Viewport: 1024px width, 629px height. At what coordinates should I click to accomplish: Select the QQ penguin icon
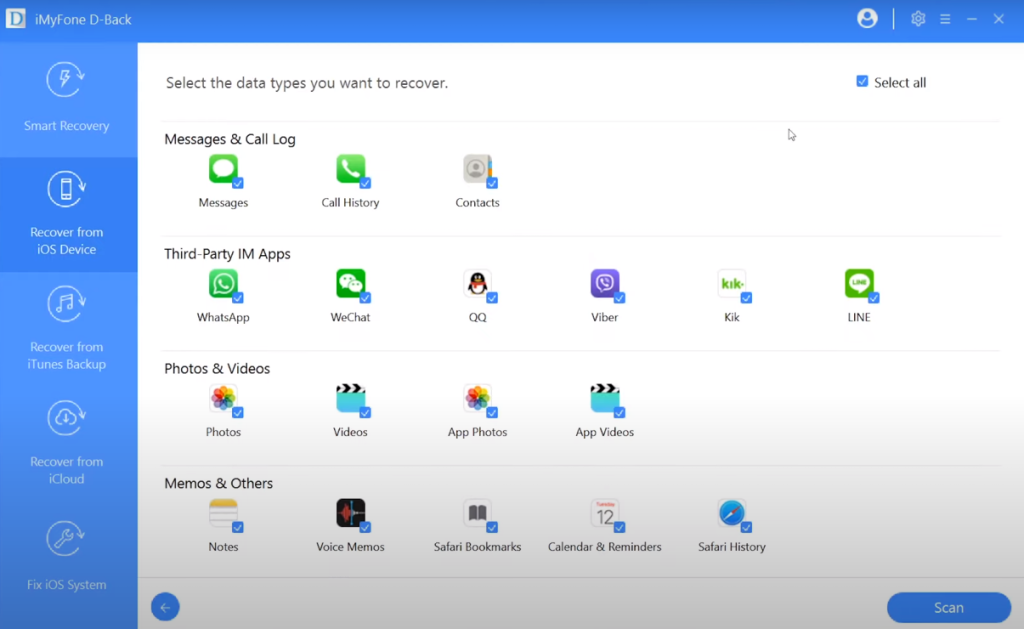[x=477, y=284]
